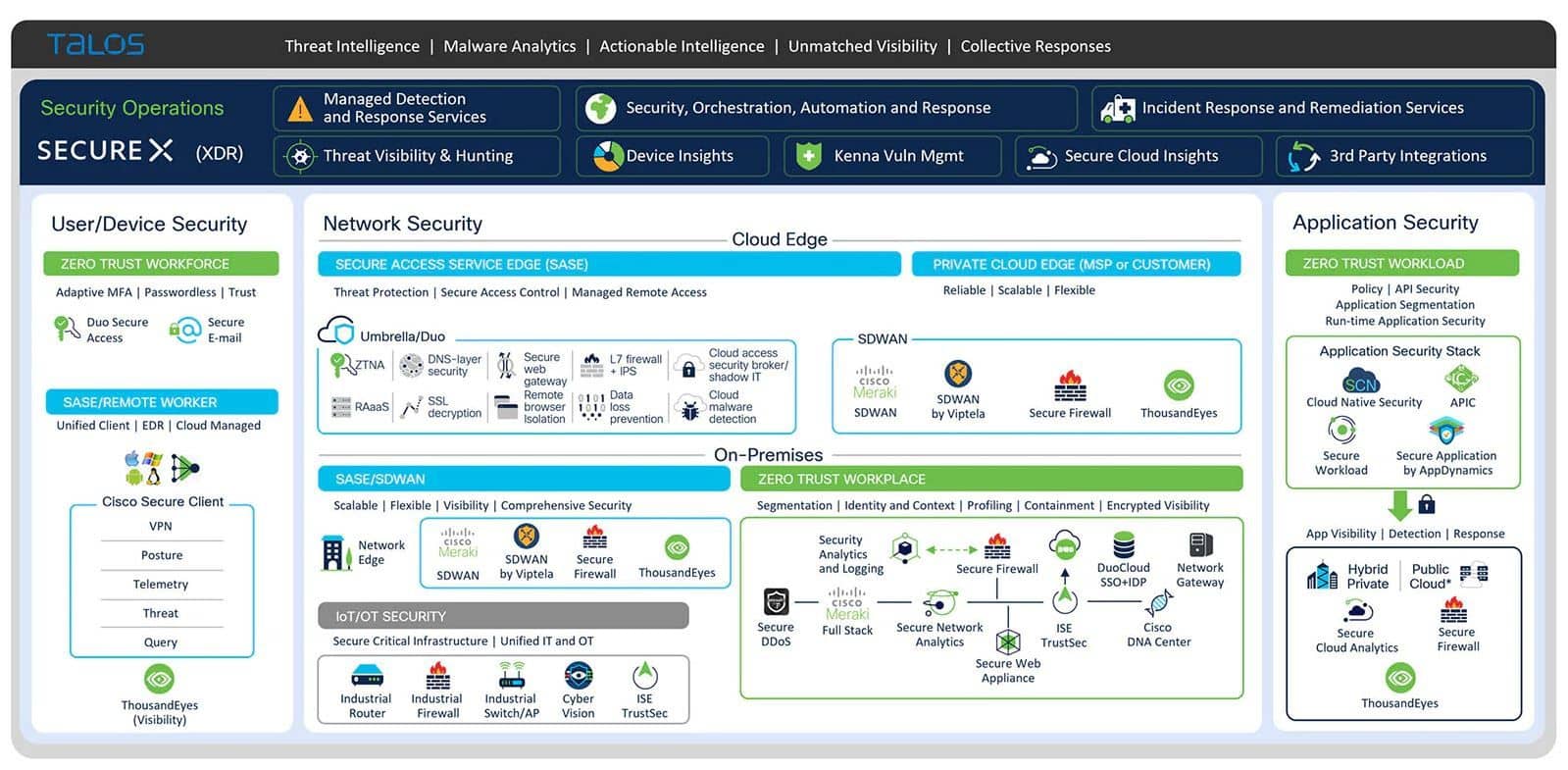The height and width of the screenshot is (770, 1568).
Task: Click Threat Intelligence in the Talos bar
Action: pos(352,46)
